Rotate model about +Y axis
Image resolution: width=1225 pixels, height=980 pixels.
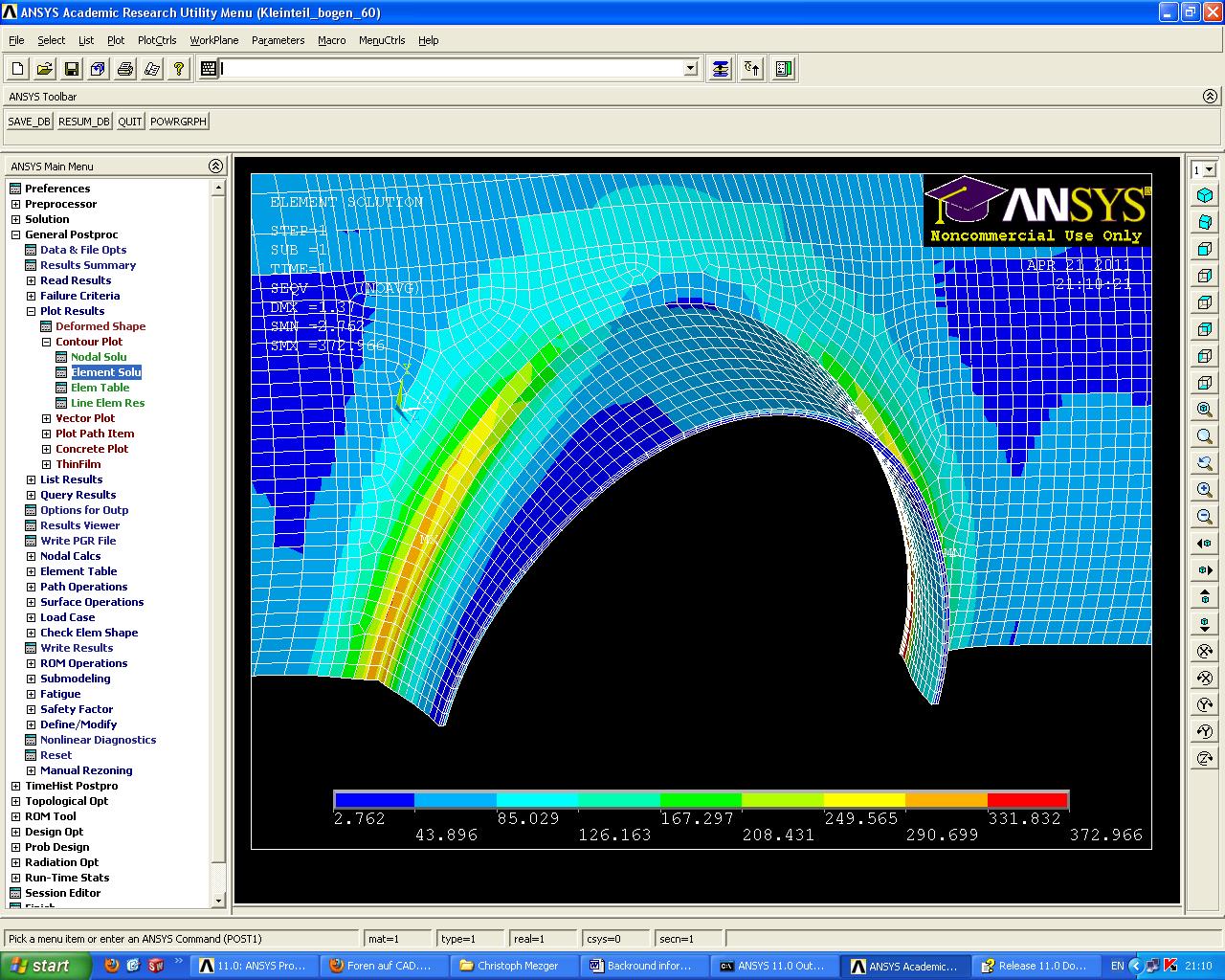[1205, 704]
